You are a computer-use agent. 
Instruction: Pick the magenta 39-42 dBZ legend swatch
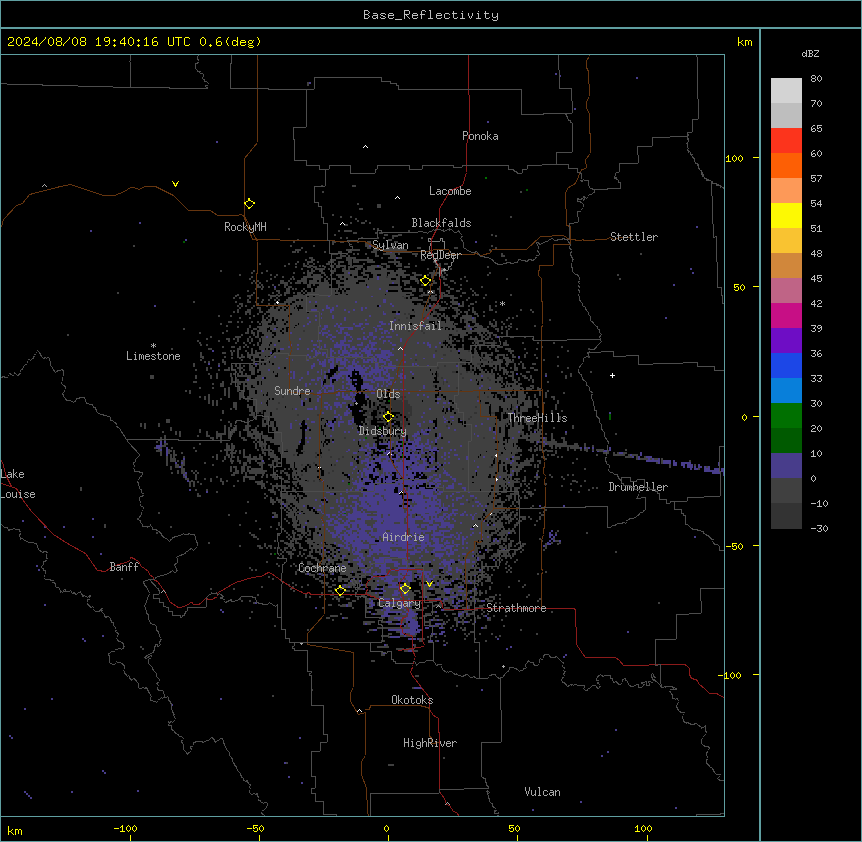pos(786,315)
